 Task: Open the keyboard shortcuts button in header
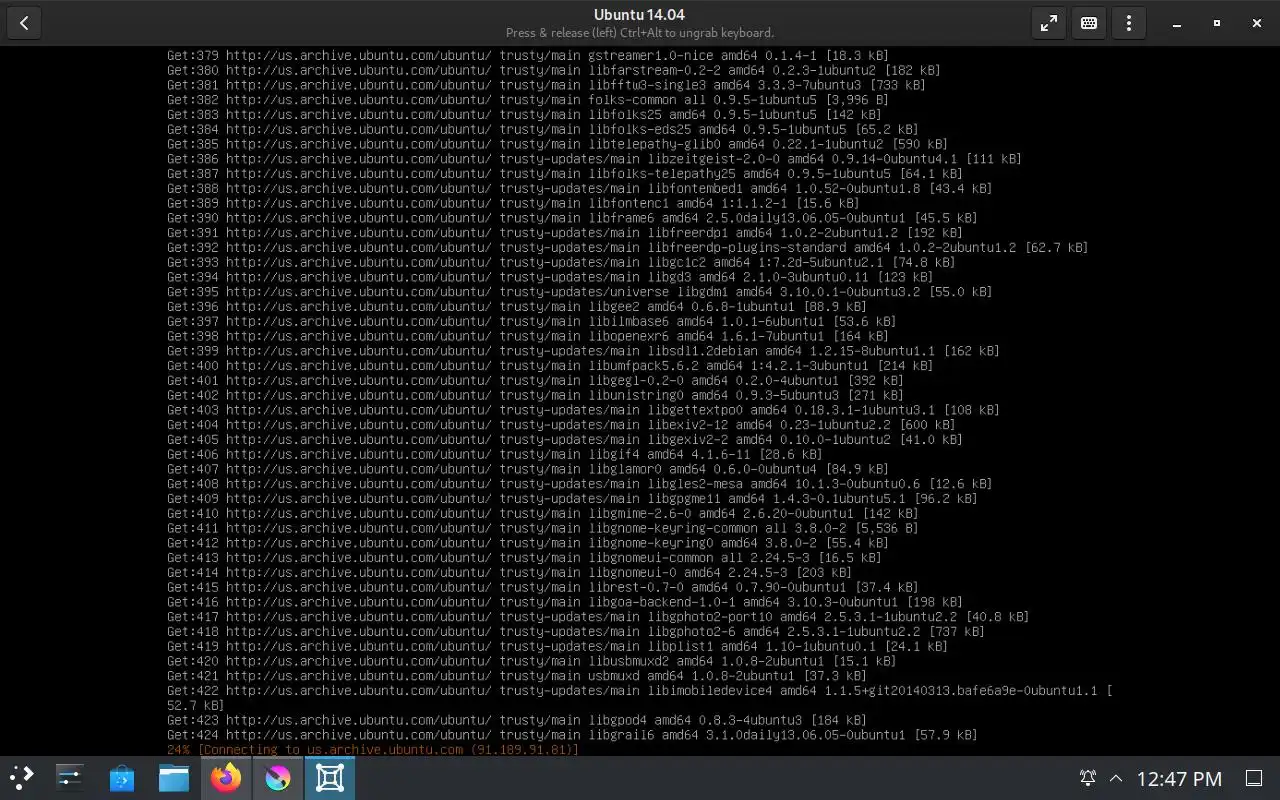[1089, 23]
